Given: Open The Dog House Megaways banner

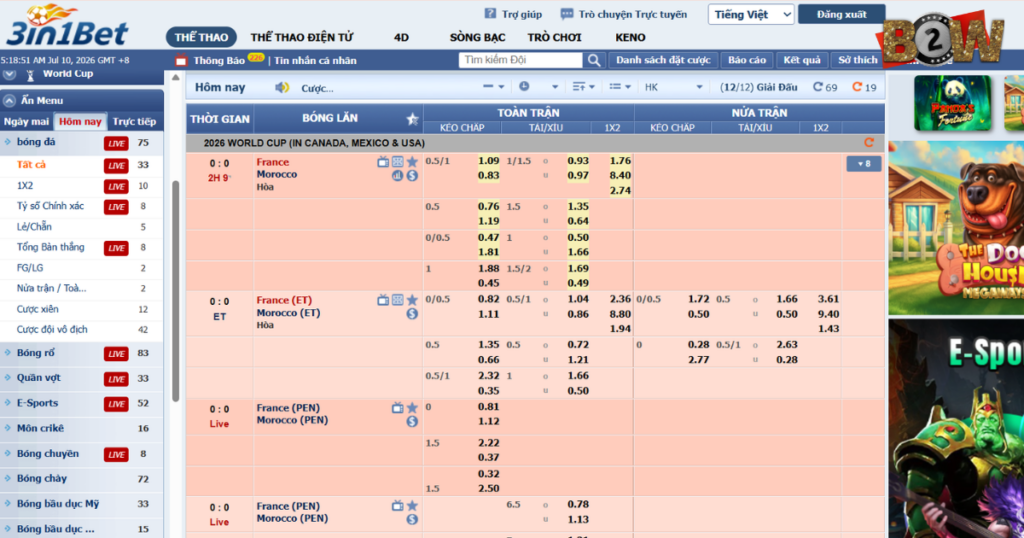Looking at the screenshot, I should tap(955, 228).
